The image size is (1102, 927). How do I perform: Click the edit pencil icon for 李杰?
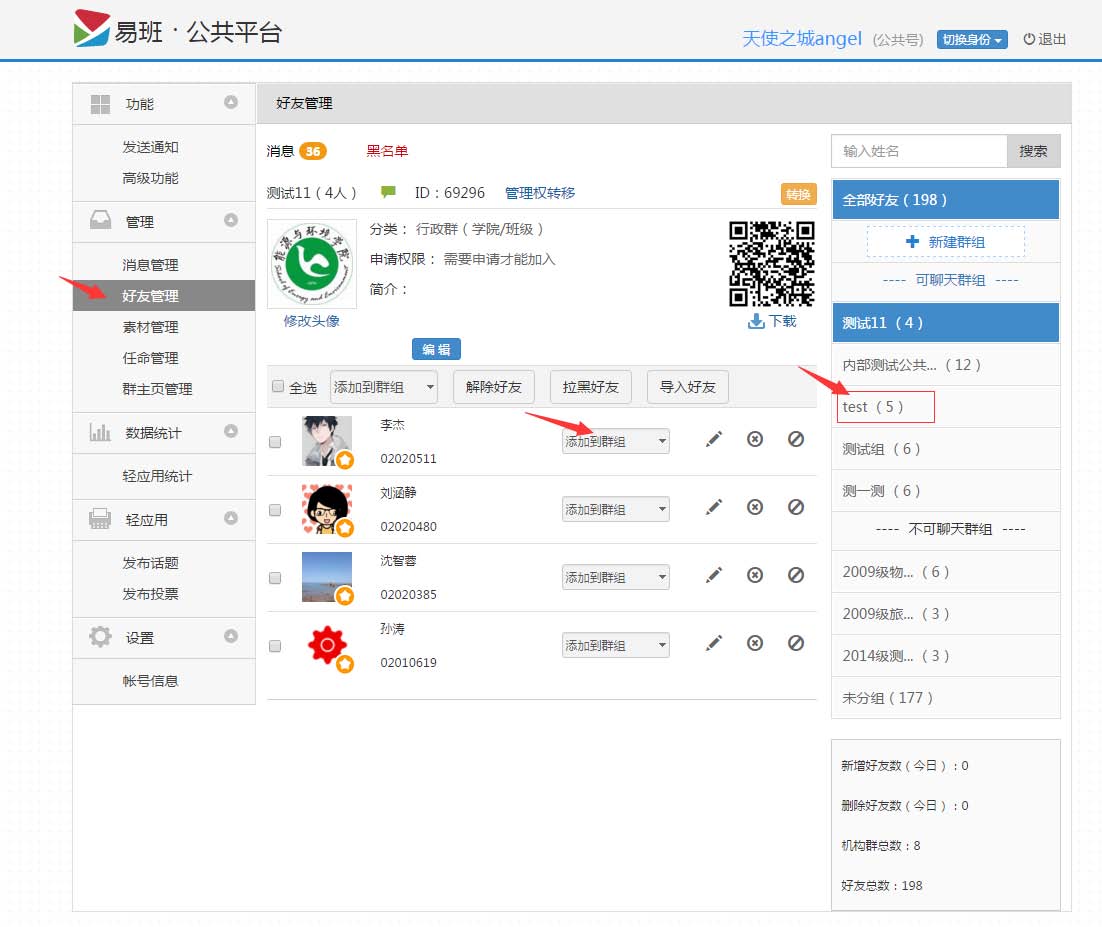click(x=714, y=439)
